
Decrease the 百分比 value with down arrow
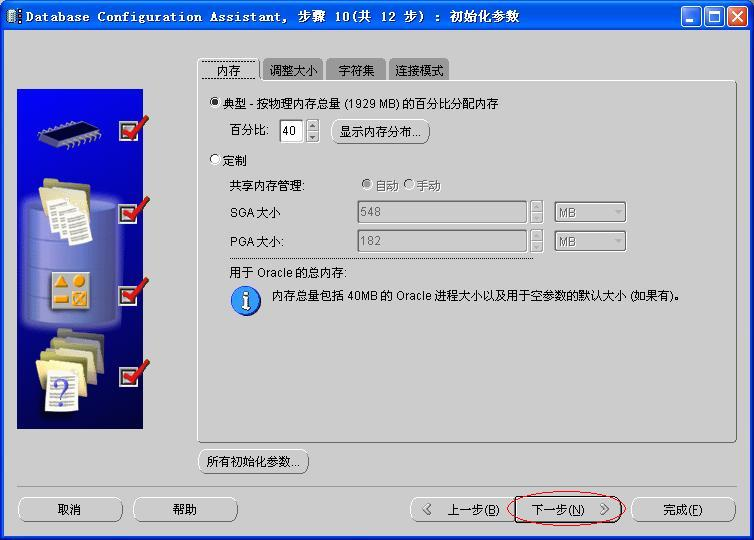(313, 137)
